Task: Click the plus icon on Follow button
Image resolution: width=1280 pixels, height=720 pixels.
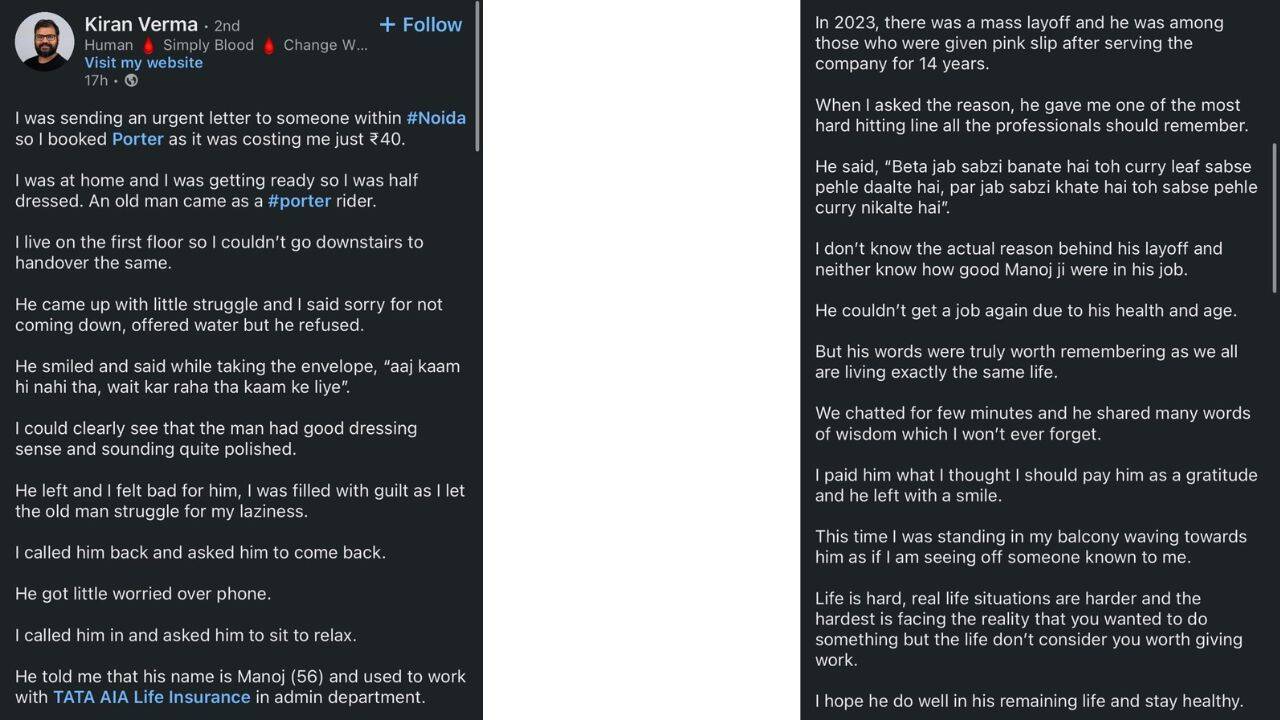Action: [387, 25]
